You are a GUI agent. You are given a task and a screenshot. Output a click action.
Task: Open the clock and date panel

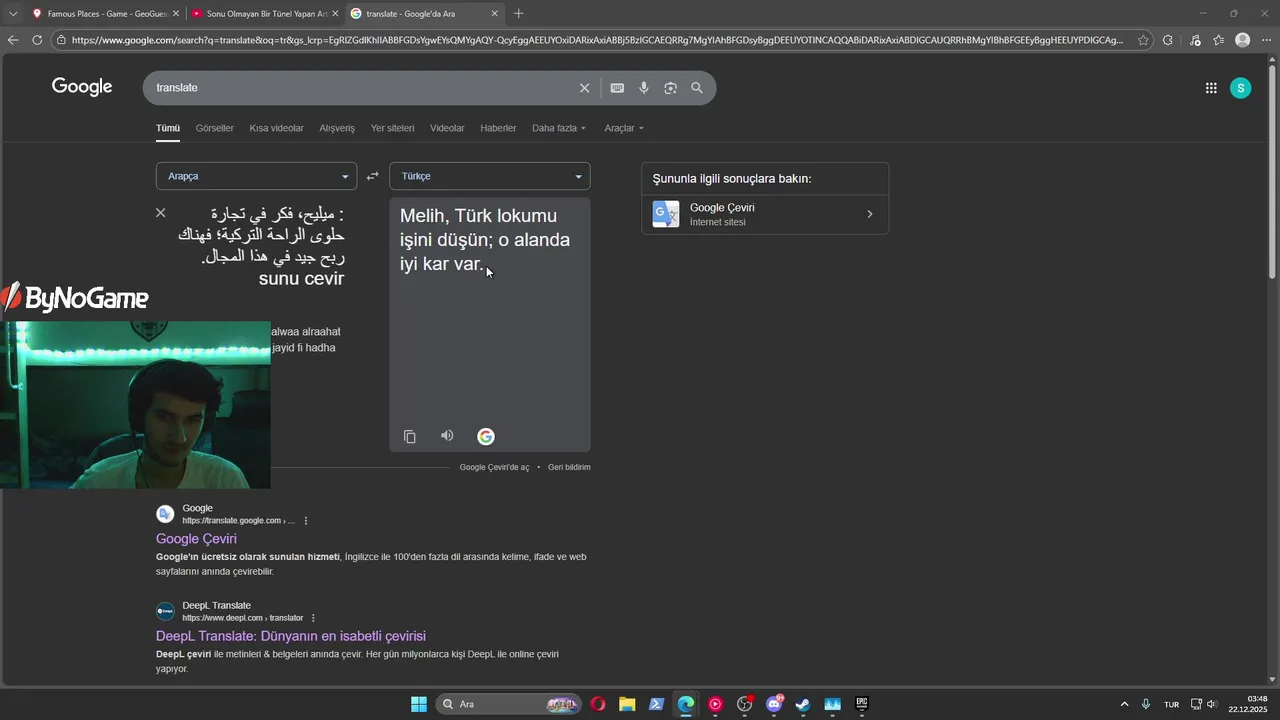click(1248, 704)
